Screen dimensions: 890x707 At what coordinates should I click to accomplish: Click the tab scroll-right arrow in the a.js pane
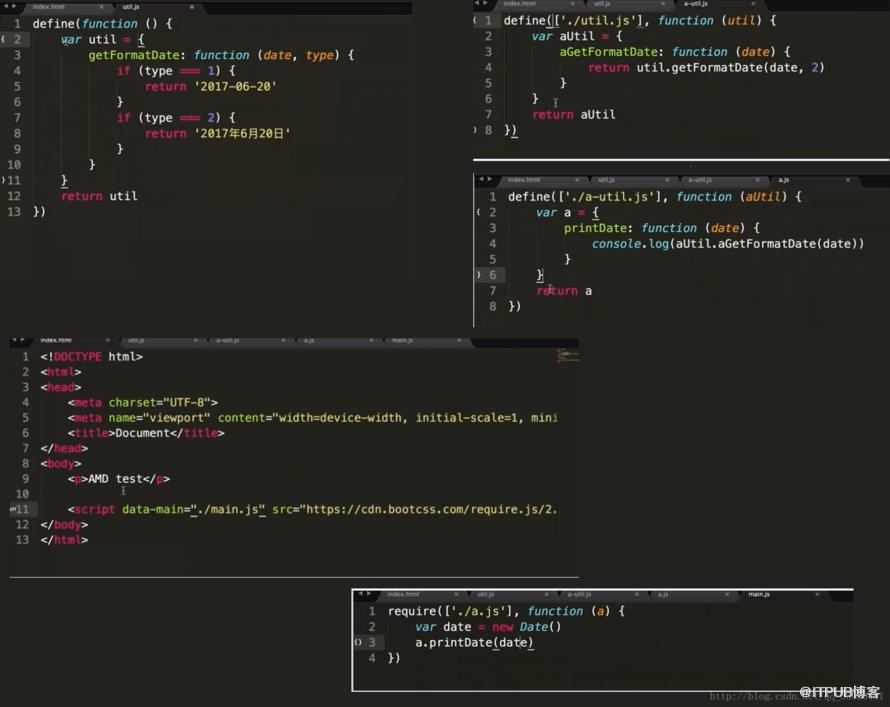point(489,179)
